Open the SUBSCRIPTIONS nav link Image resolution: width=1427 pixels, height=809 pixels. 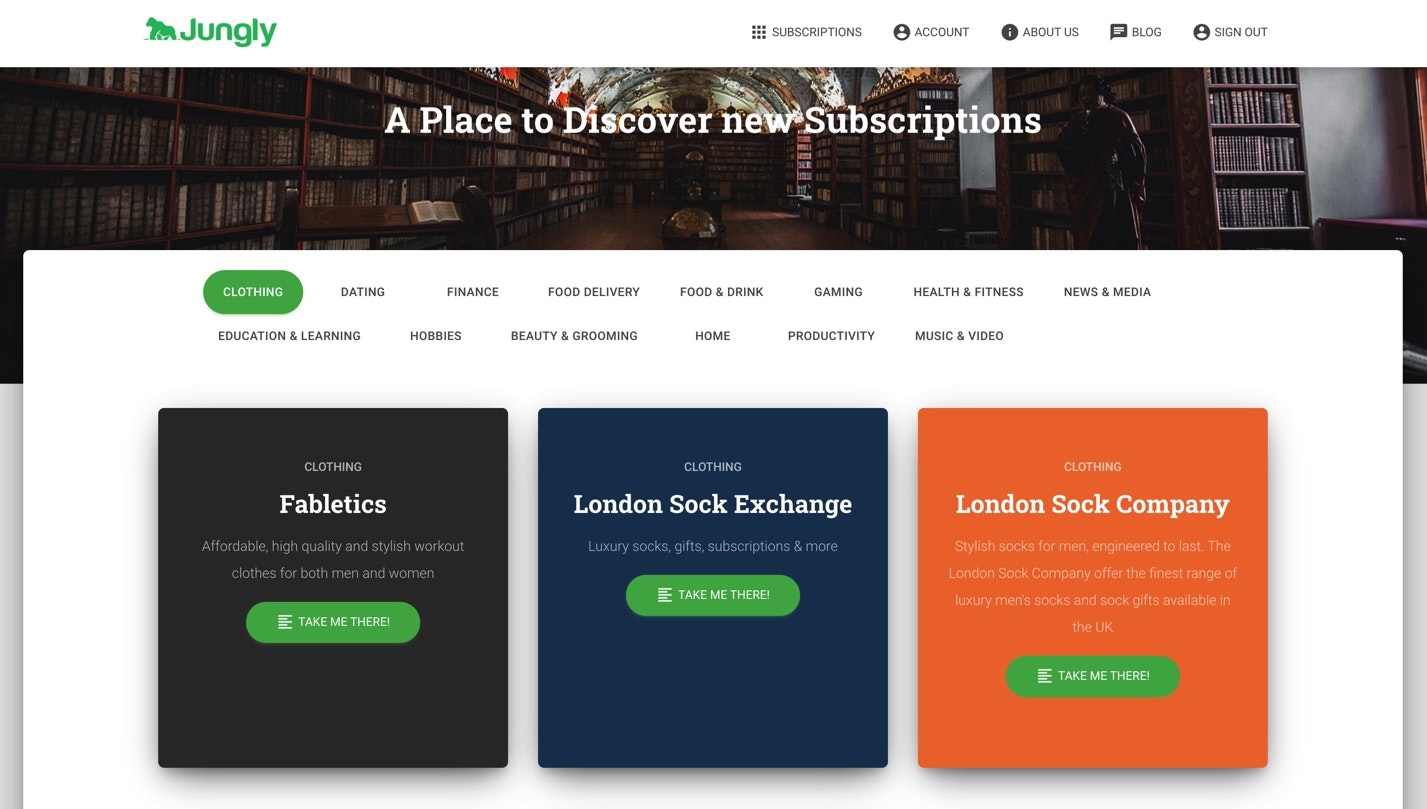(816, 32)
